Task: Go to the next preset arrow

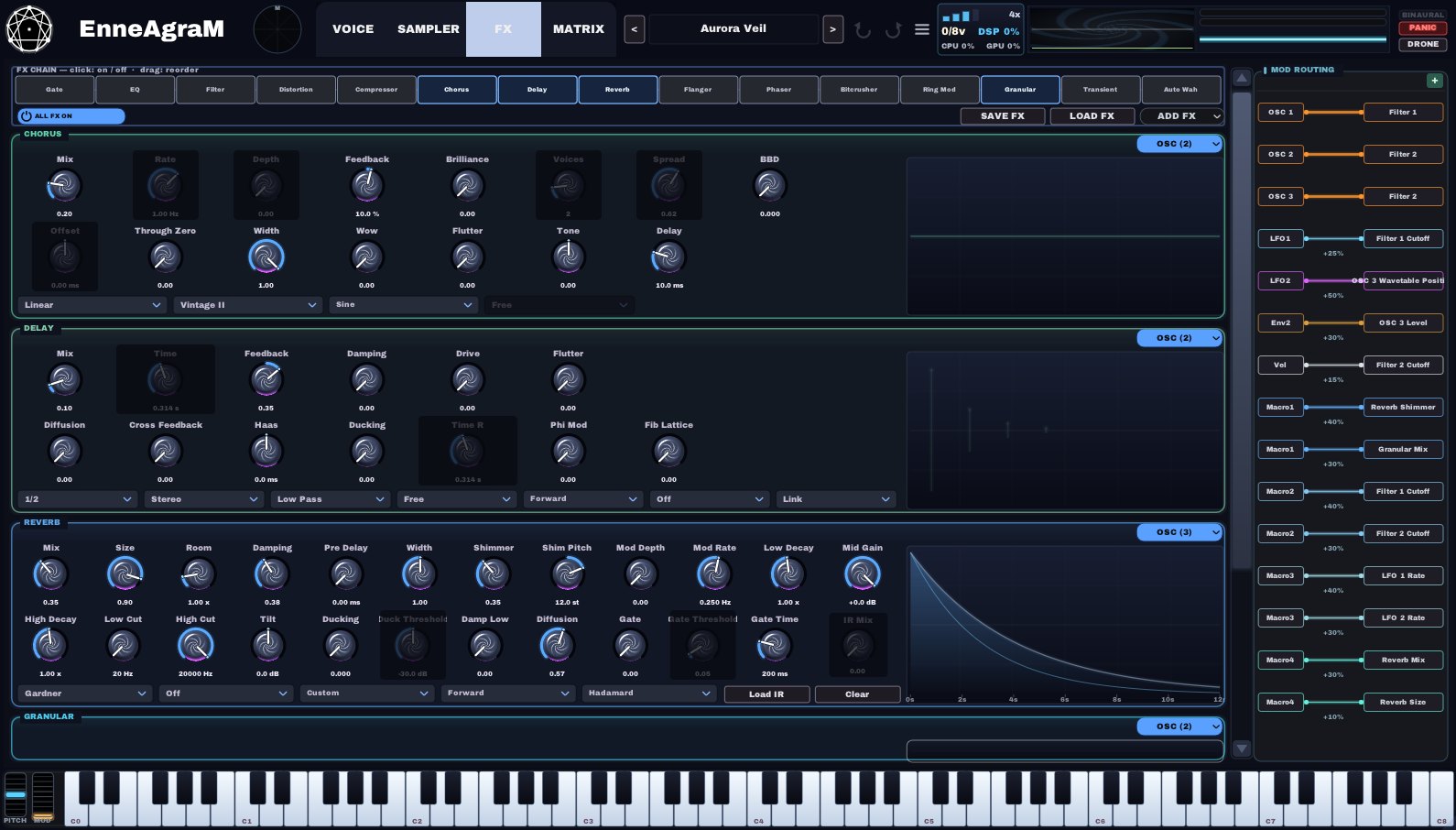Action: point(832,29)
